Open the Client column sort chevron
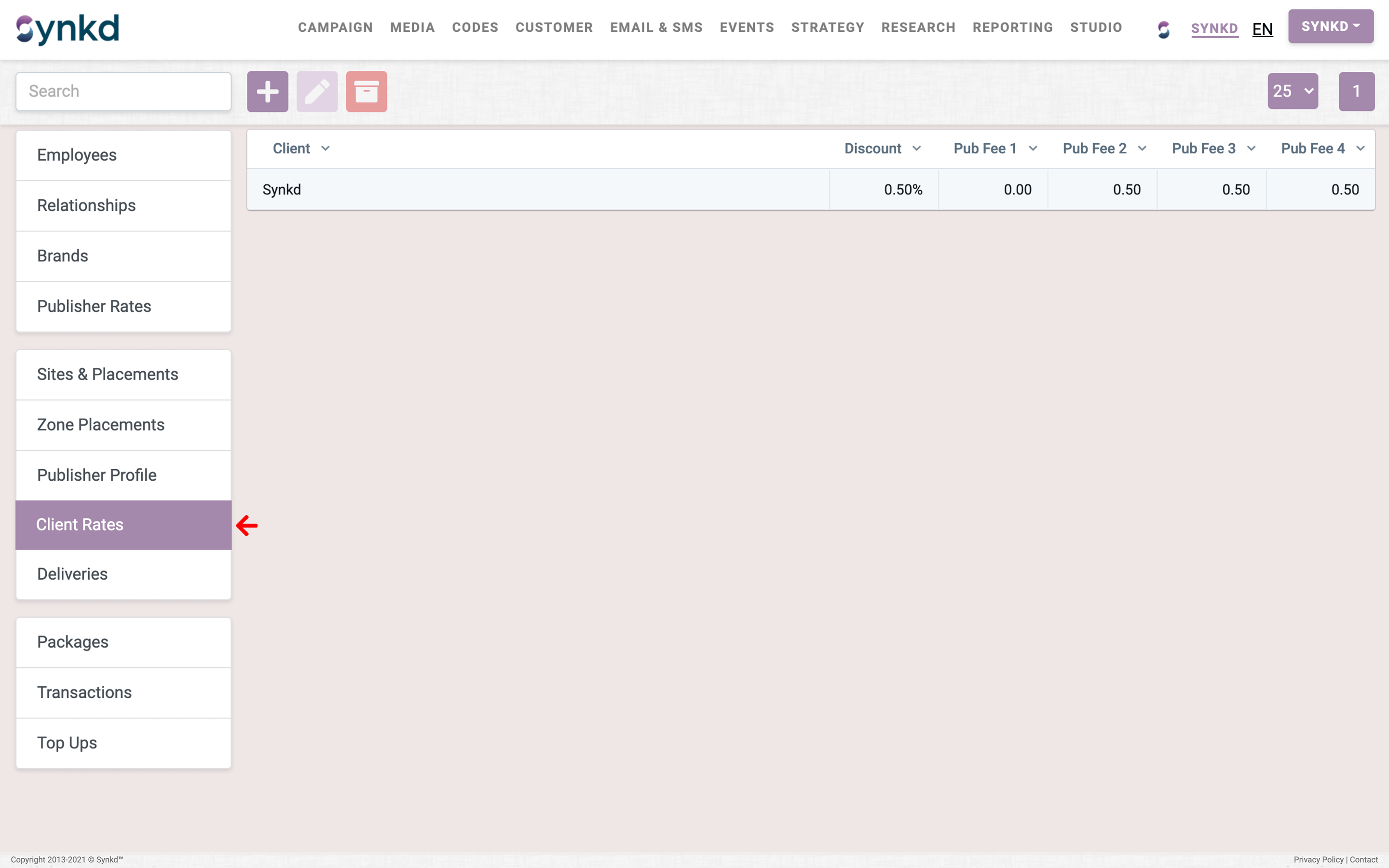Screen dimensions: 1389x868 326,149
